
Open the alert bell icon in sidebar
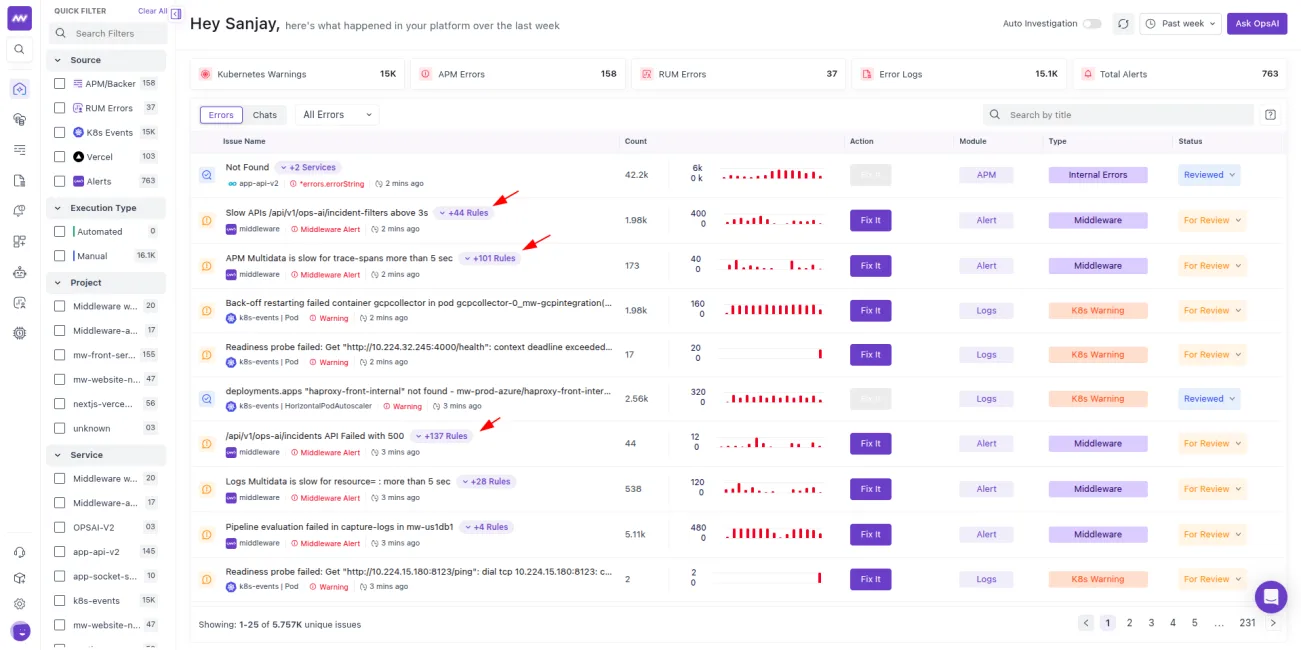pos(20,211)
